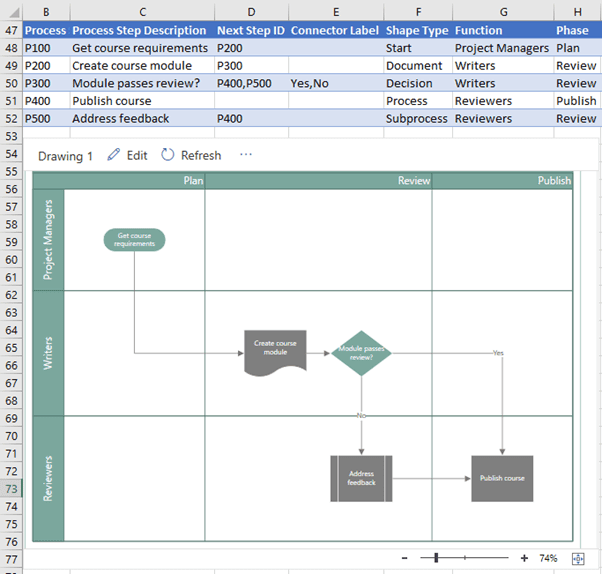602x574 pixels.
Task: Select the 'Address feedback' subprocess shape
Action: [x=361, y=478]
